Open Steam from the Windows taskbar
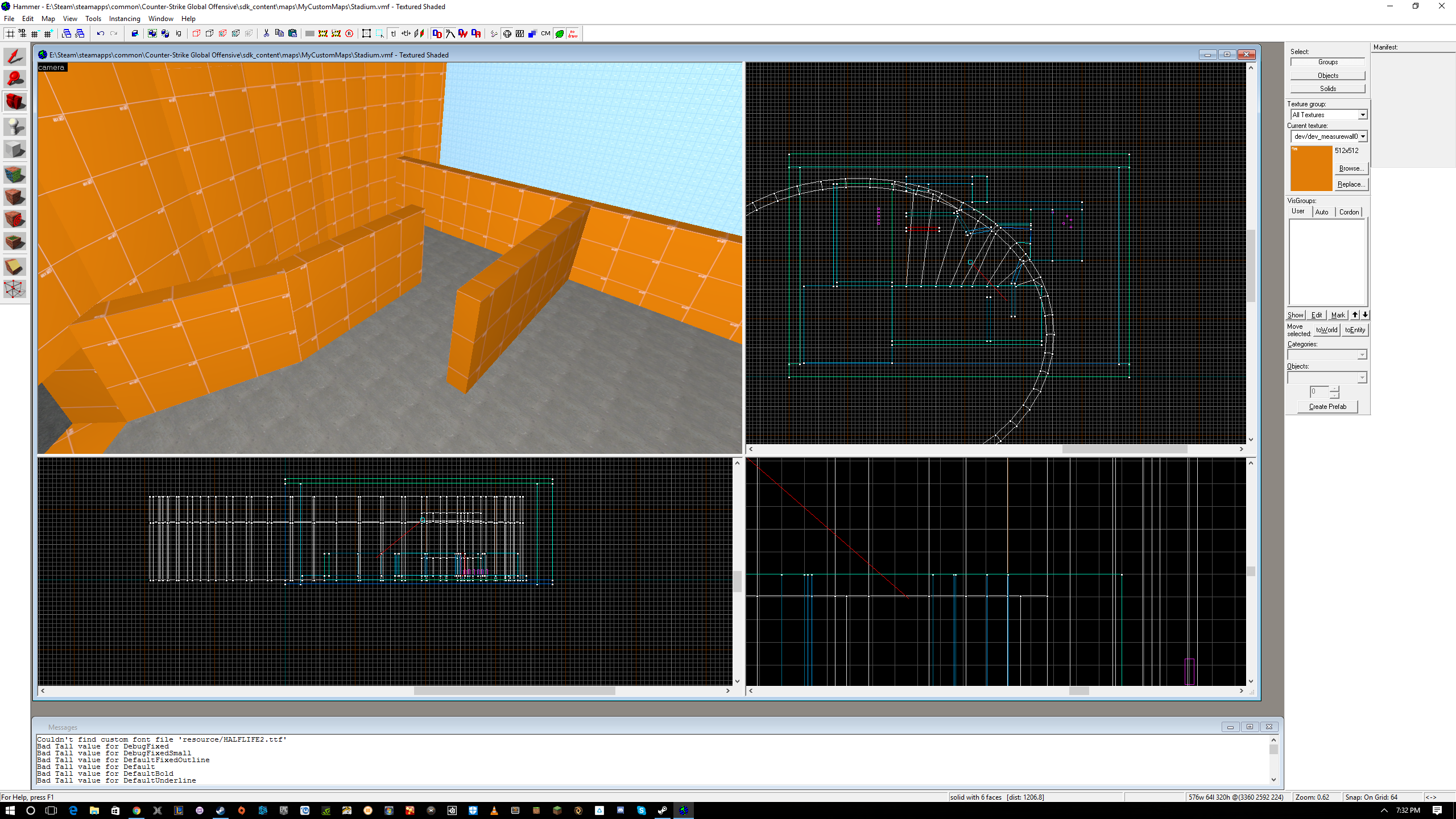 pyautogui.click(x=220, y=810)
